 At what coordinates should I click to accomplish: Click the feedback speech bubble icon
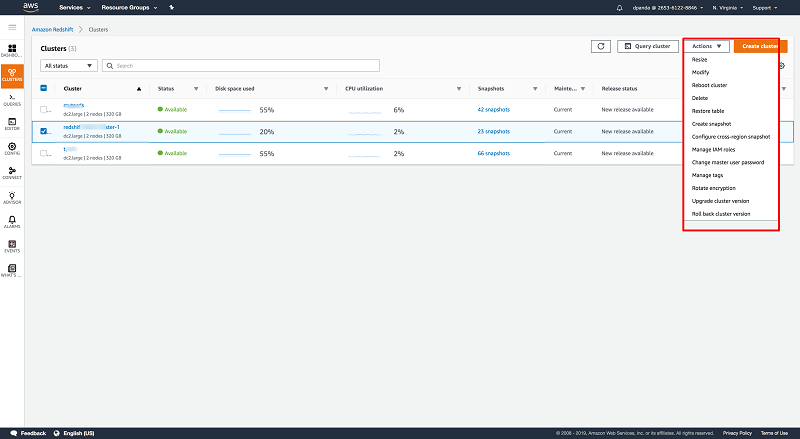click(x=14, y=433)
